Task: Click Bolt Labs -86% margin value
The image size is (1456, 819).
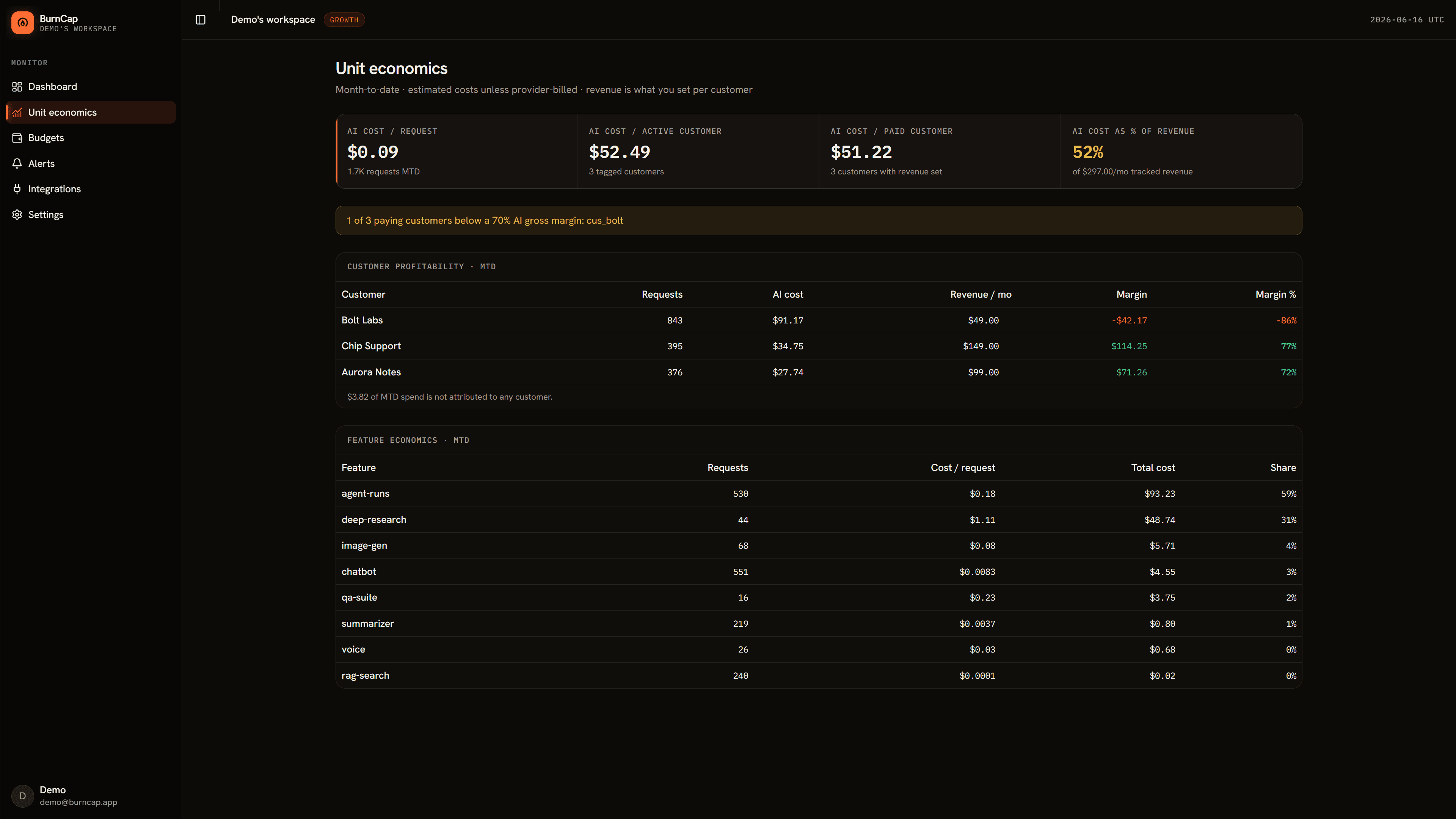Action: pos(1287,320)
